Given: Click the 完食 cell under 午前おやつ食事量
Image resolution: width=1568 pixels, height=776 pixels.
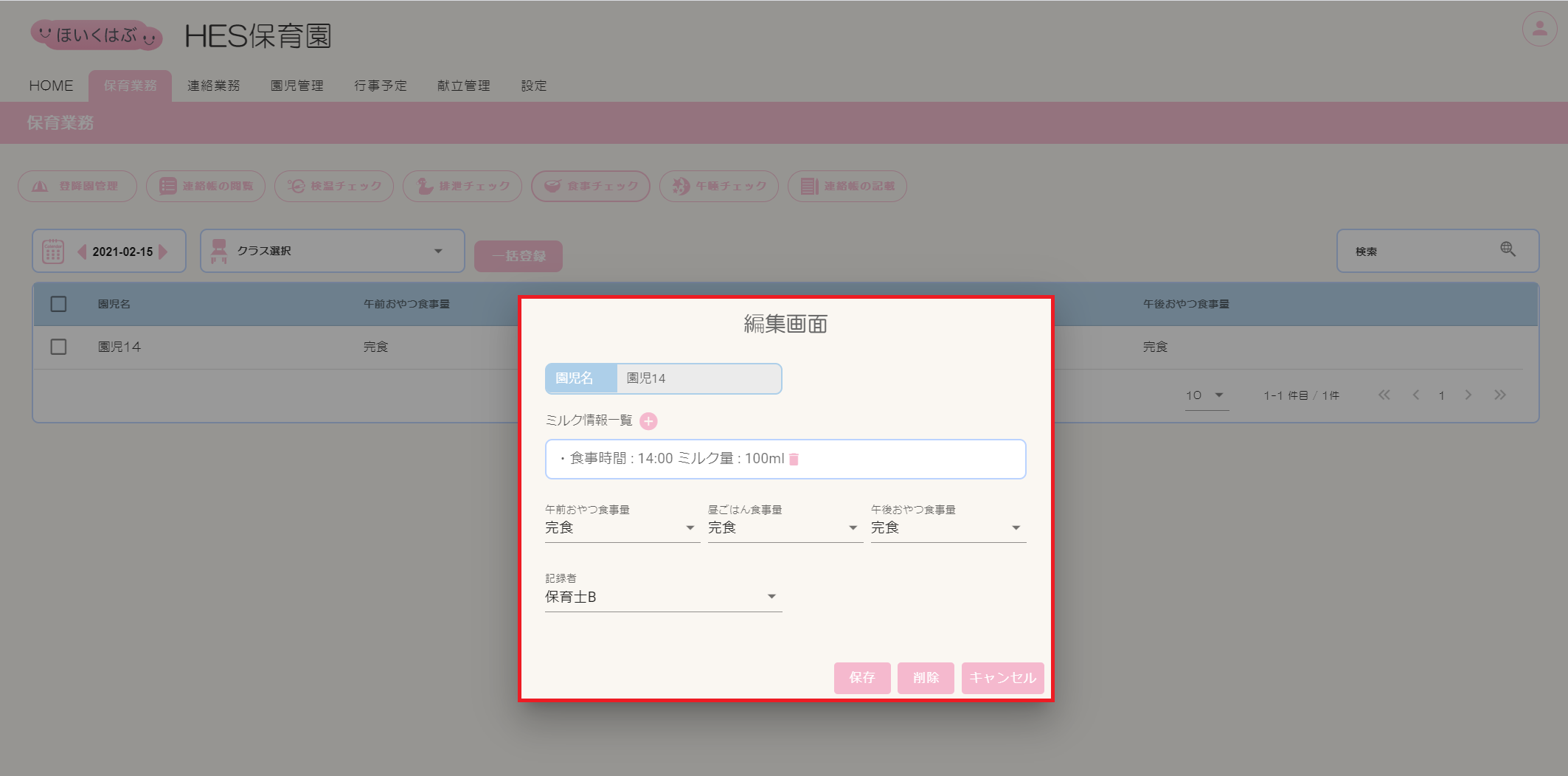Looking at the screenshot, I should pyautogui.click(x=375, y=347).
